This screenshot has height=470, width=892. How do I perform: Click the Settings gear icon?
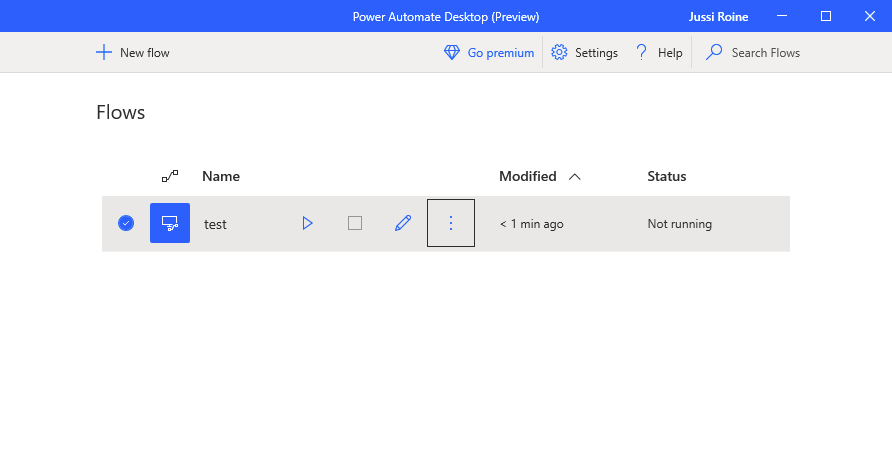(x=559, y=52)
